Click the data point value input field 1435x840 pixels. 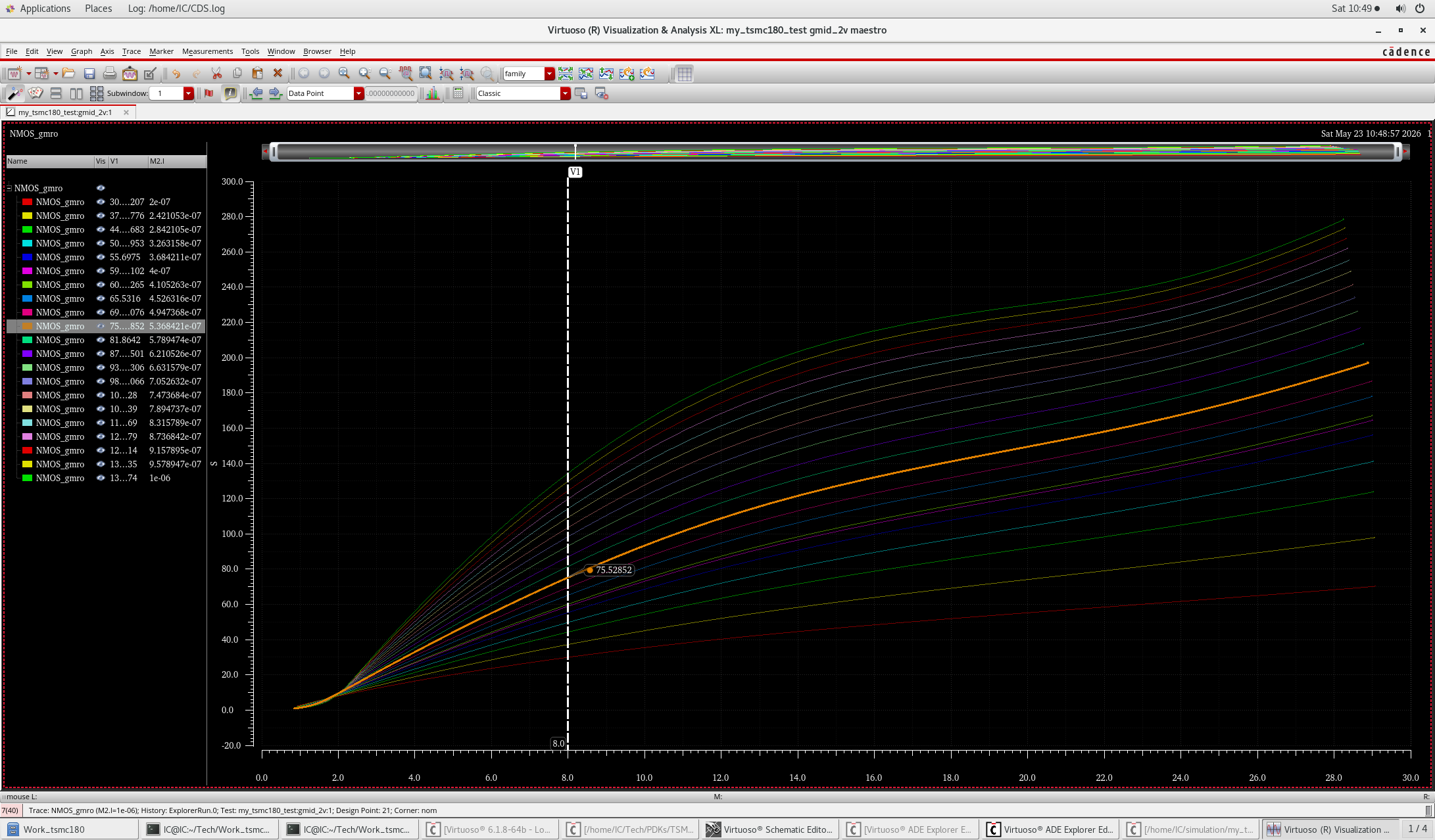point(391,93)
